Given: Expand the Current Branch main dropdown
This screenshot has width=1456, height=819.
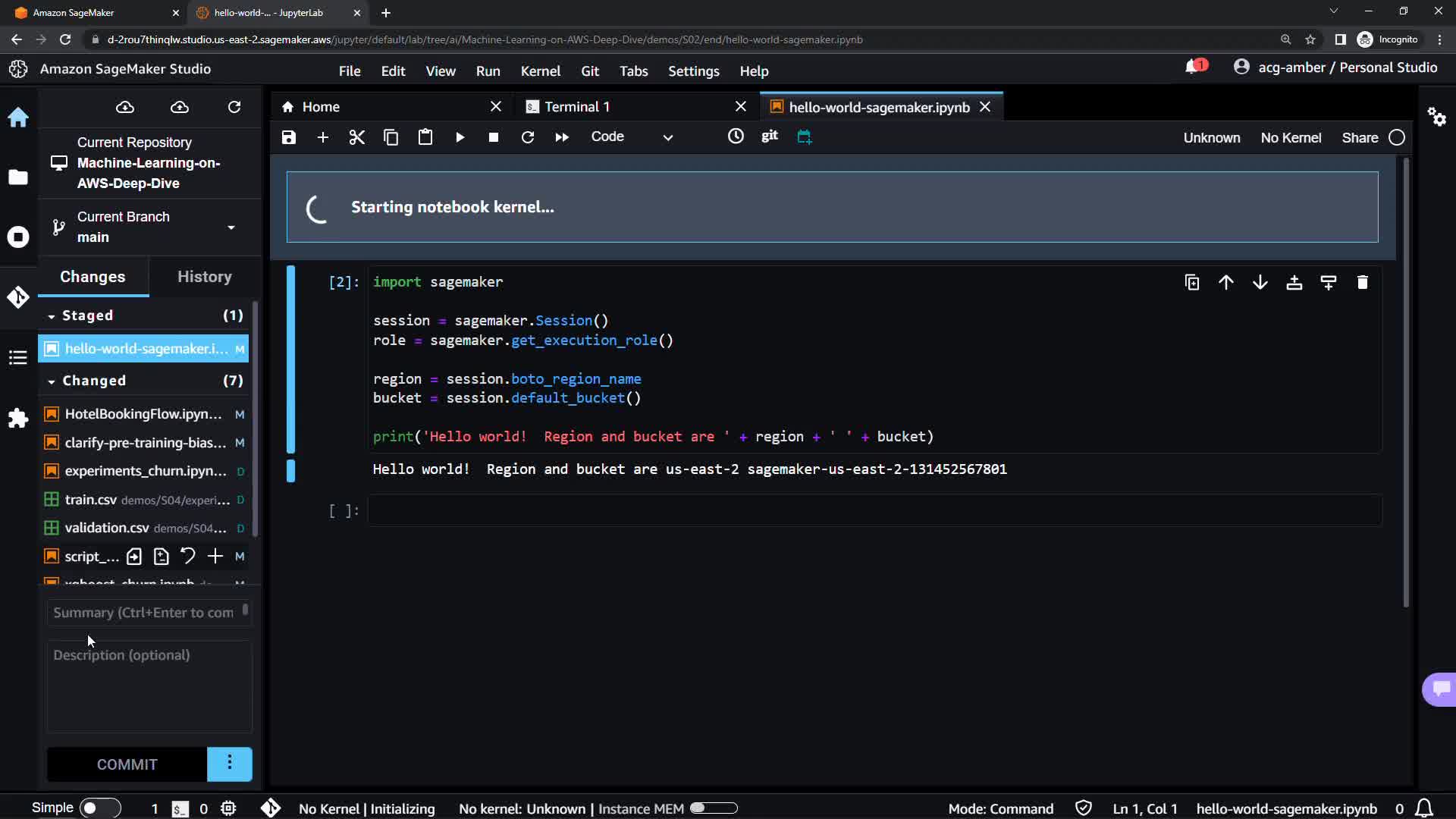Looking at the screenshot, I should pos(231,227).
